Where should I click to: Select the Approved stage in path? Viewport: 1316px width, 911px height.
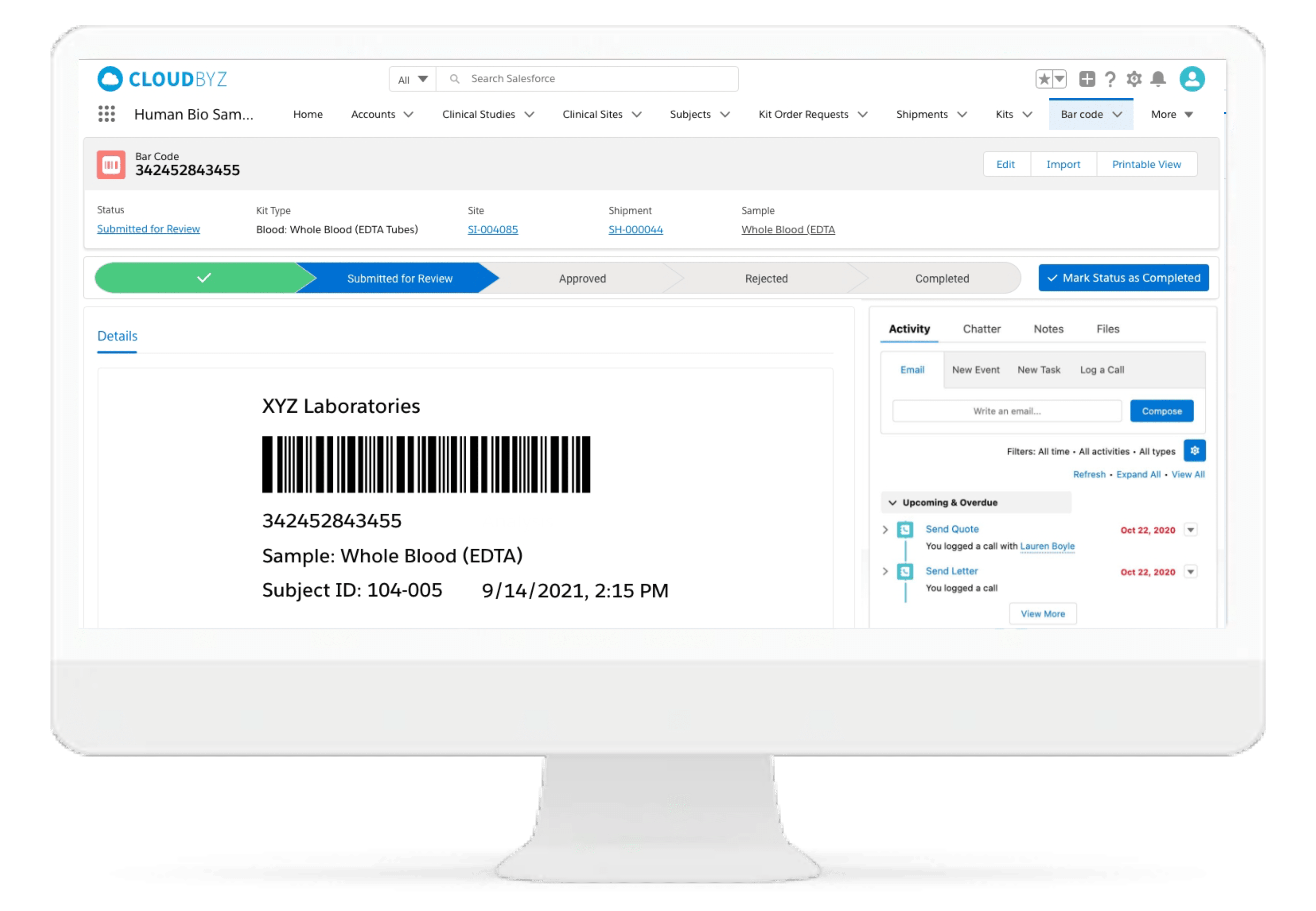coord(582,279)
